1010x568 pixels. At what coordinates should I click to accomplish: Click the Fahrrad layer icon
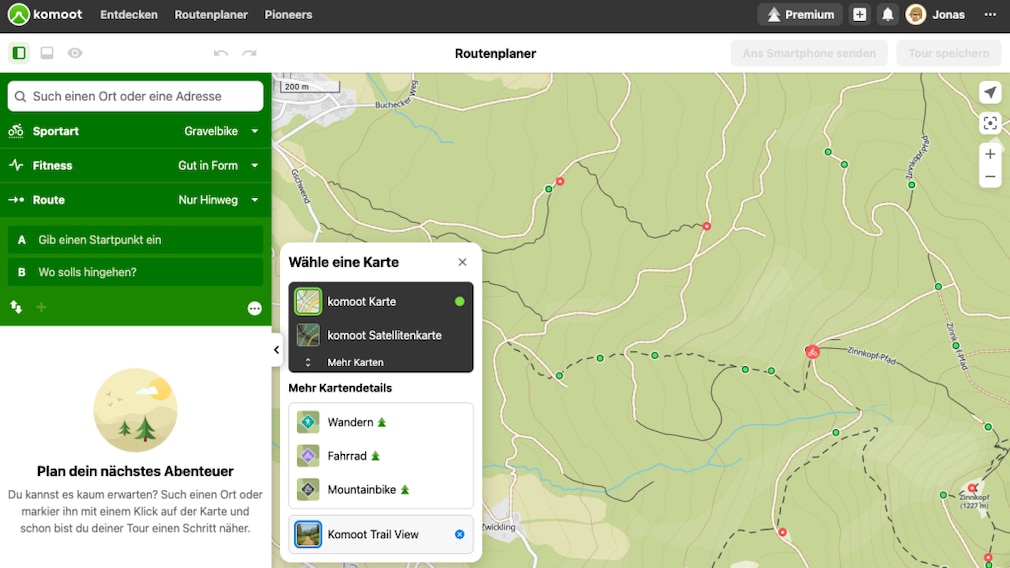pos(308,456)
